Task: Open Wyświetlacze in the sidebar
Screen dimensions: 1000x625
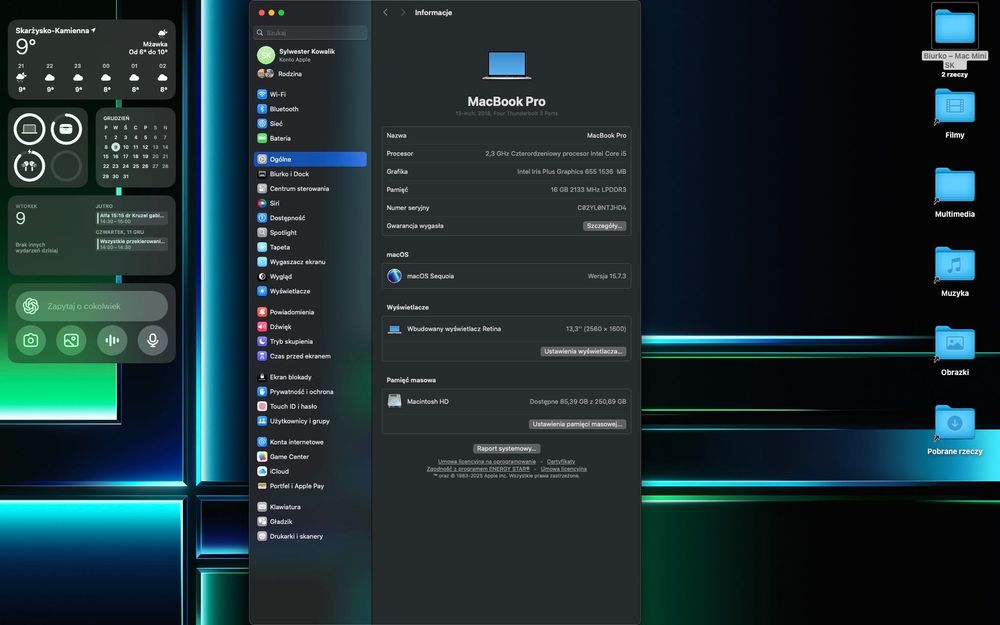Action: (310, 291)
